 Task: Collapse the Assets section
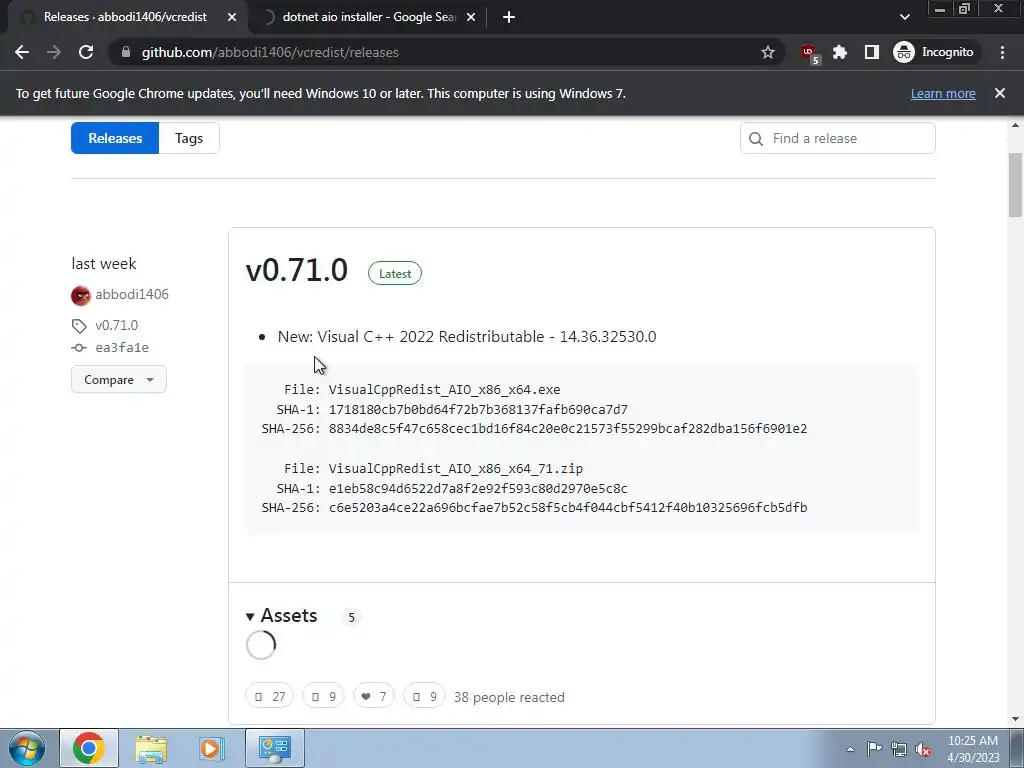[281, 616]
